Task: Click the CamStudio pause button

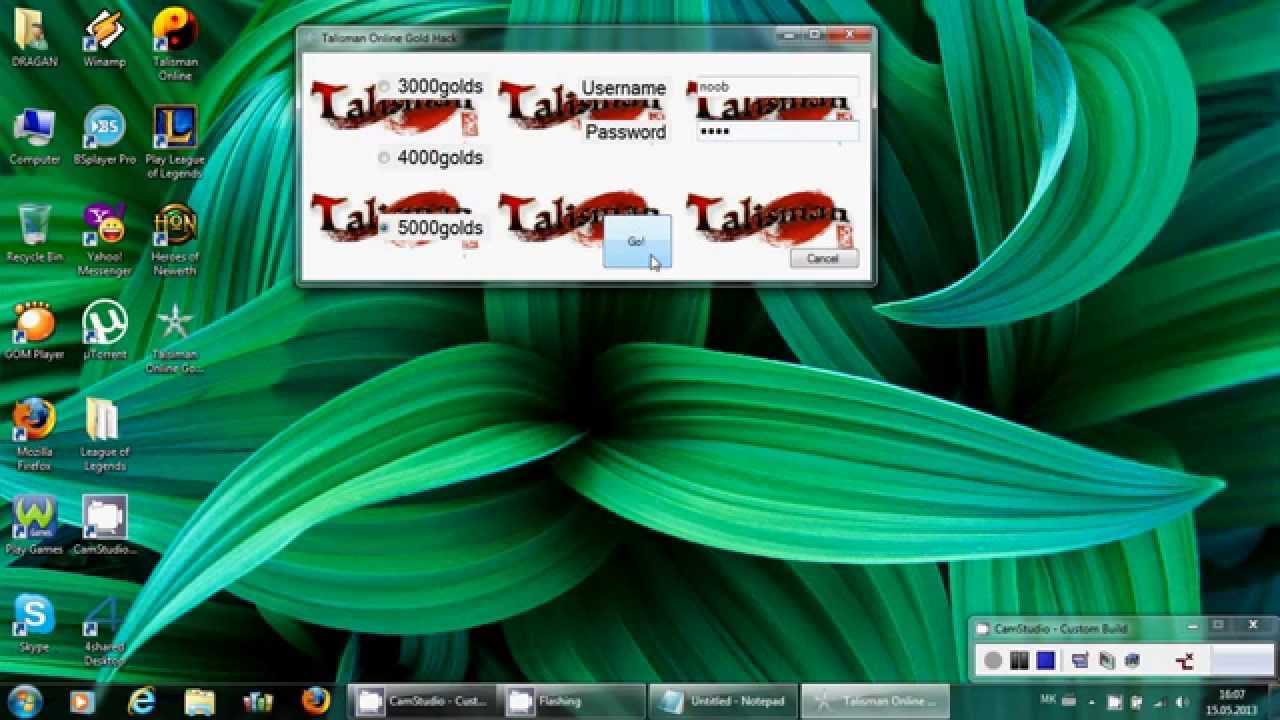Action: pos(1019,660)
